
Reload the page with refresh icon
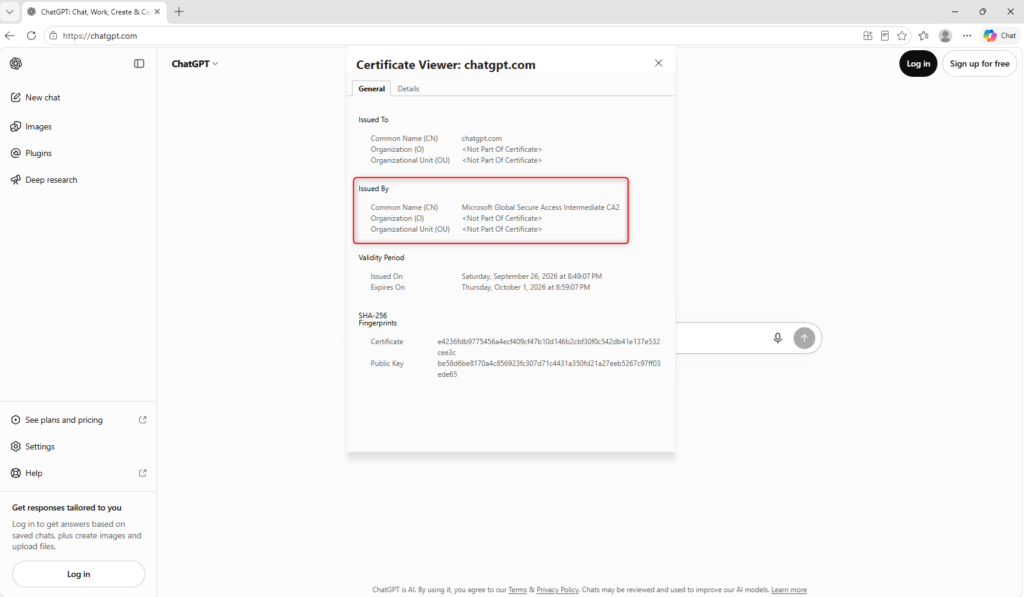(x=31, y=35)
